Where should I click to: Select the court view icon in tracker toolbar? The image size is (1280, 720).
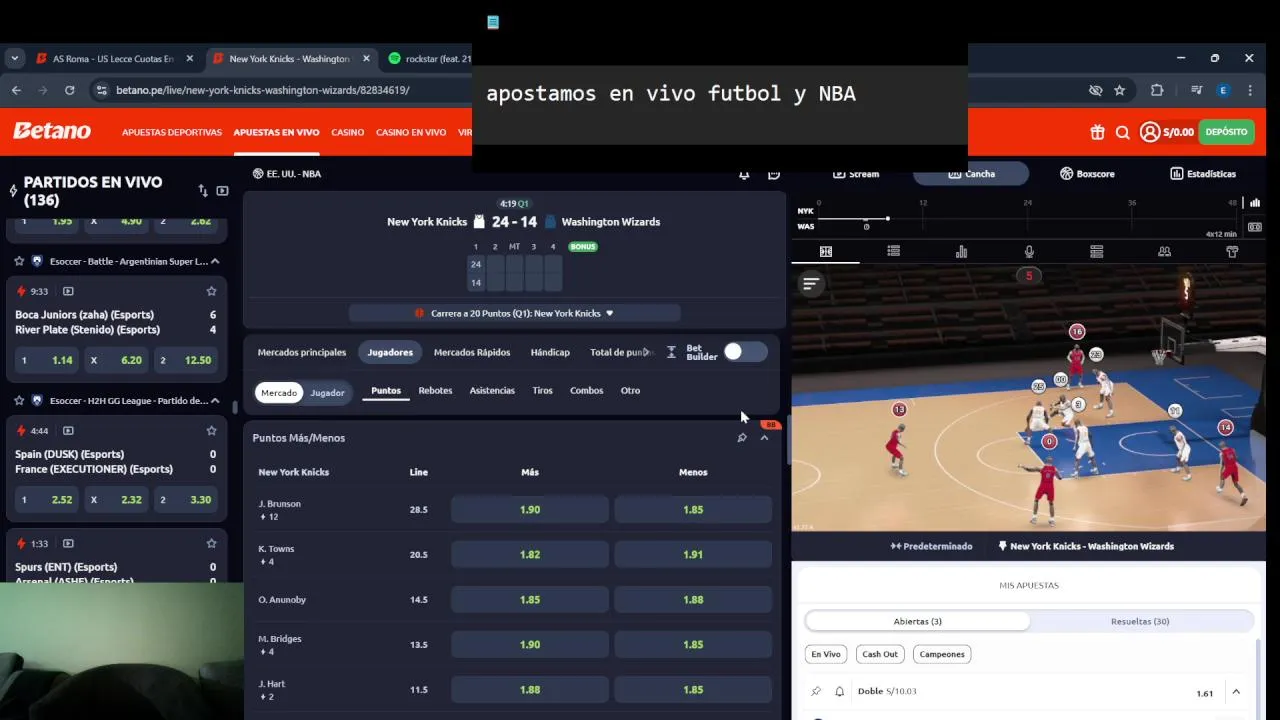(826, 252)
